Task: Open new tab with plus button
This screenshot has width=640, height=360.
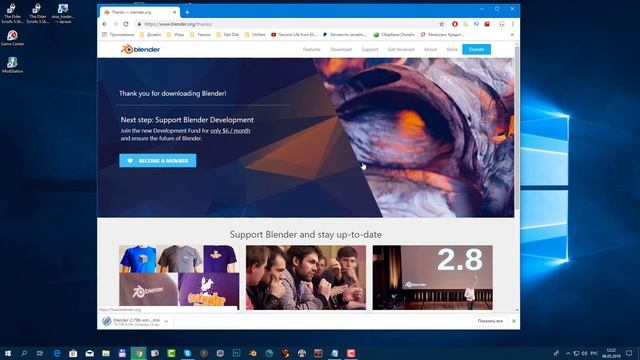Action: pos(187,12)
